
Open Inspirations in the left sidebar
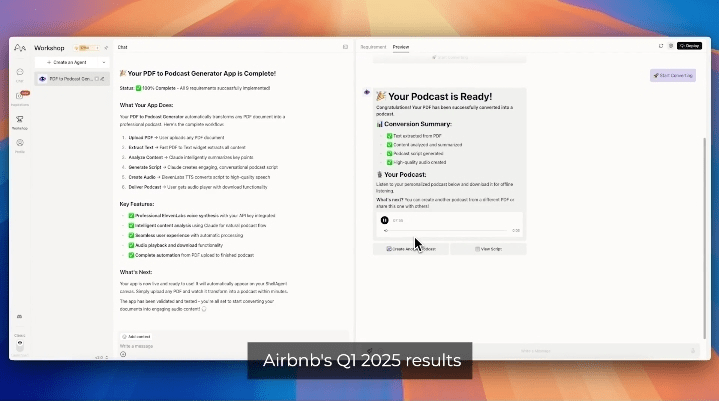coord(20,98)
